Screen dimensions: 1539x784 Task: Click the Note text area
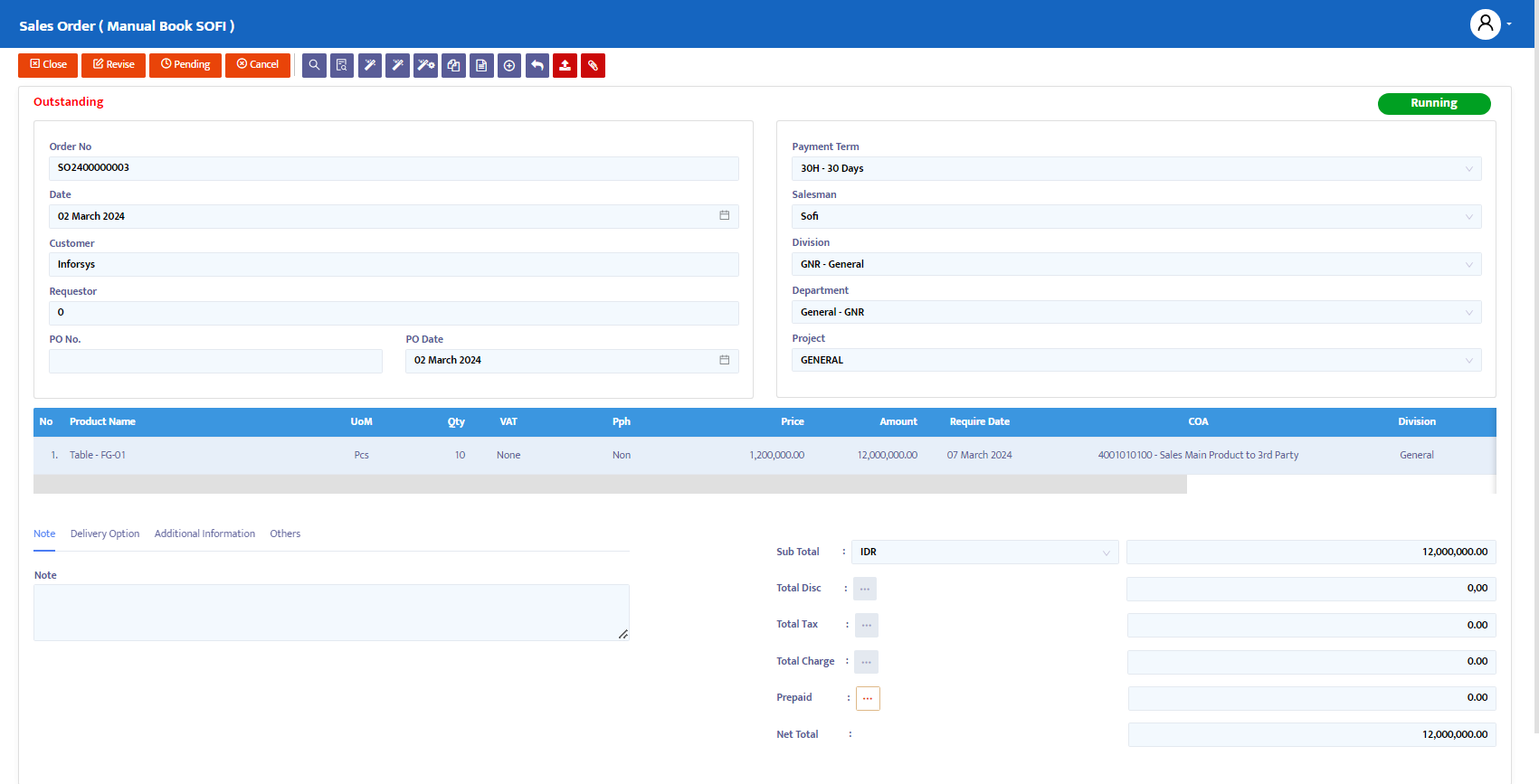tap(331, 612)
